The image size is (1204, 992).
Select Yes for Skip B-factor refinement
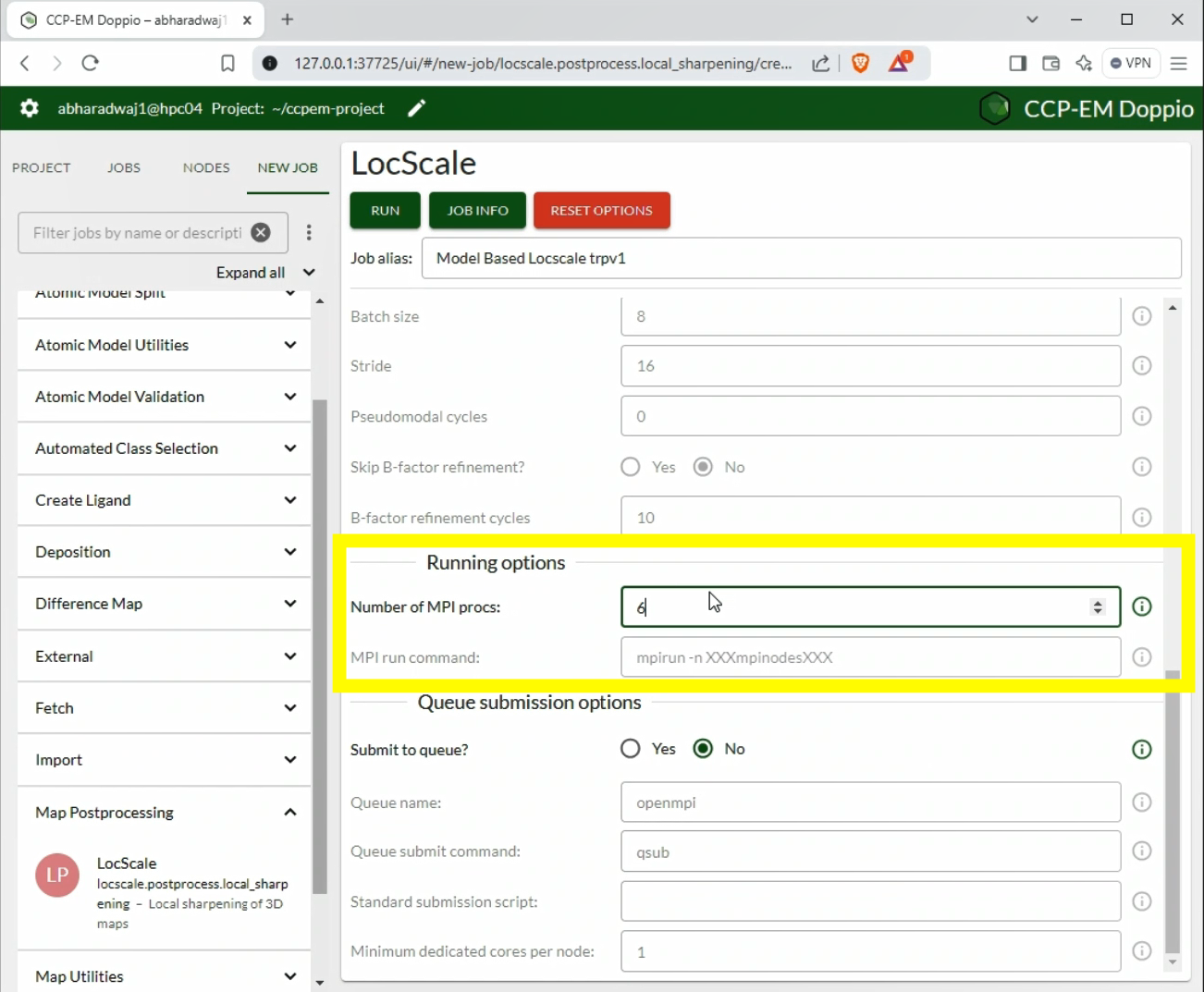click(631, 467)
